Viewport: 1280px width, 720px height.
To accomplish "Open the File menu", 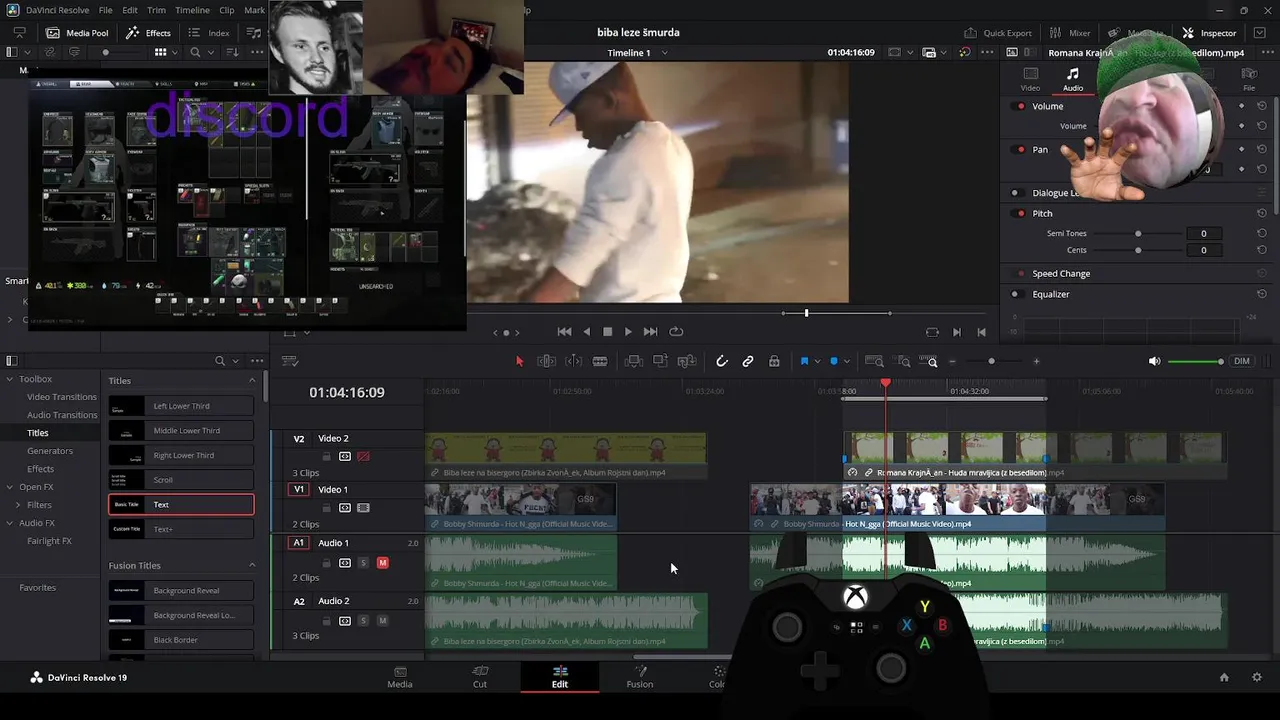I will coord(105,10).
